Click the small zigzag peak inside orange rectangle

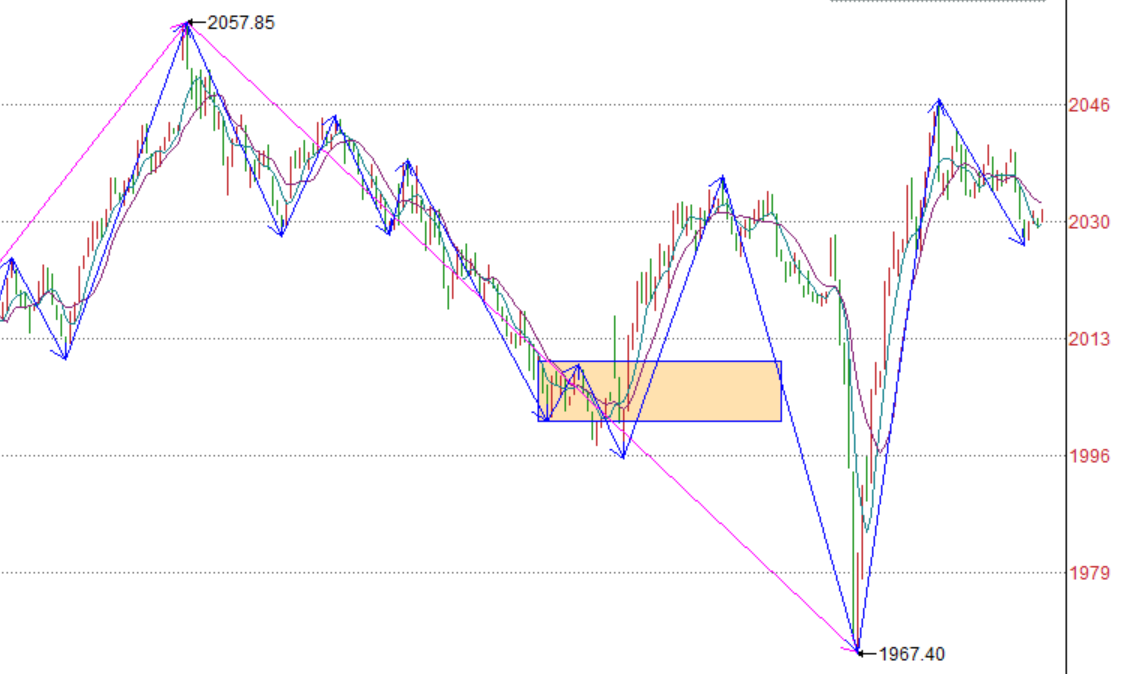[x=577, y=366]
